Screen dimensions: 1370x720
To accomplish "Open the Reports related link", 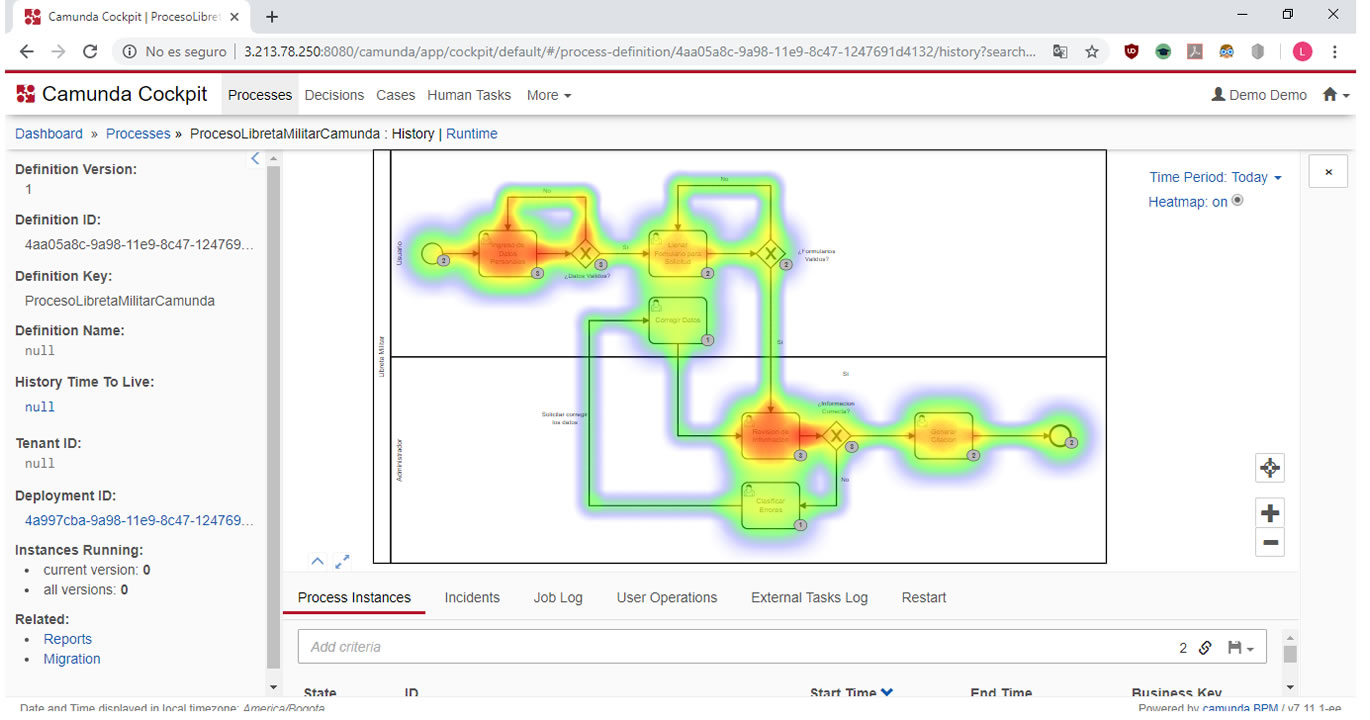I will (67, 639).
